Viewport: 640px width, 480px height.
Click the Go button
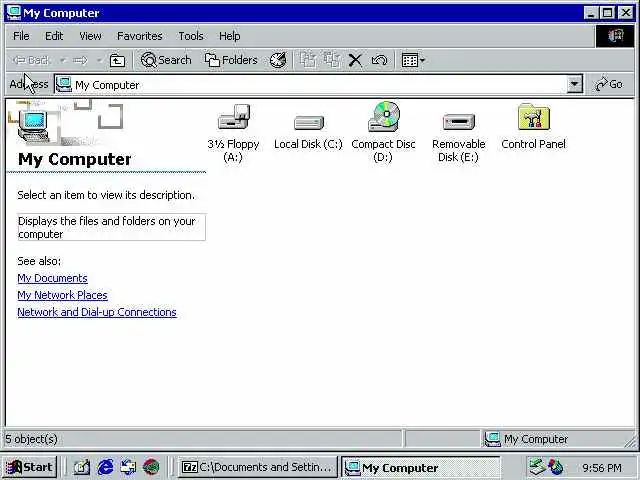click(609, 84)
